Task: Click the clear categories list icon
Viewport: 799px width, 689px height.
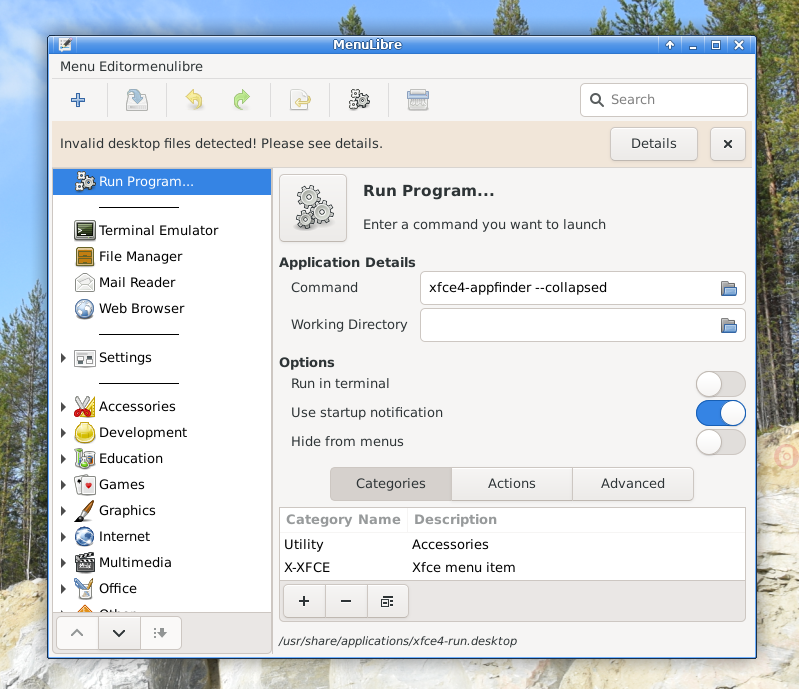Action: (x=387, y=601)
